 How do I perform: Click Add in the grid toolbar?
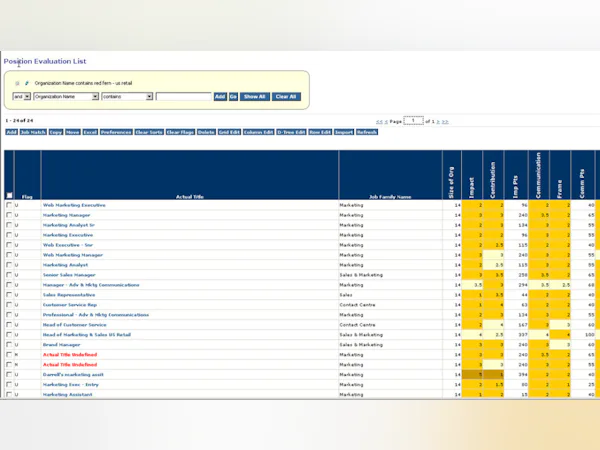click(11, 132)
